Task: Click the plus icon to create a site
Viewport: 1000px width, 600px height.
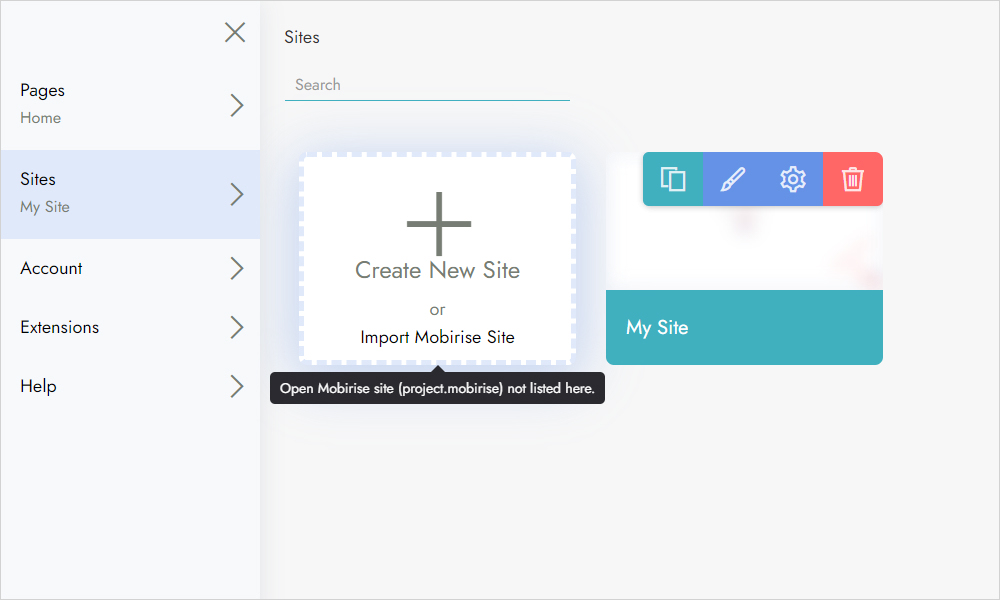Action: pos(437,223)
